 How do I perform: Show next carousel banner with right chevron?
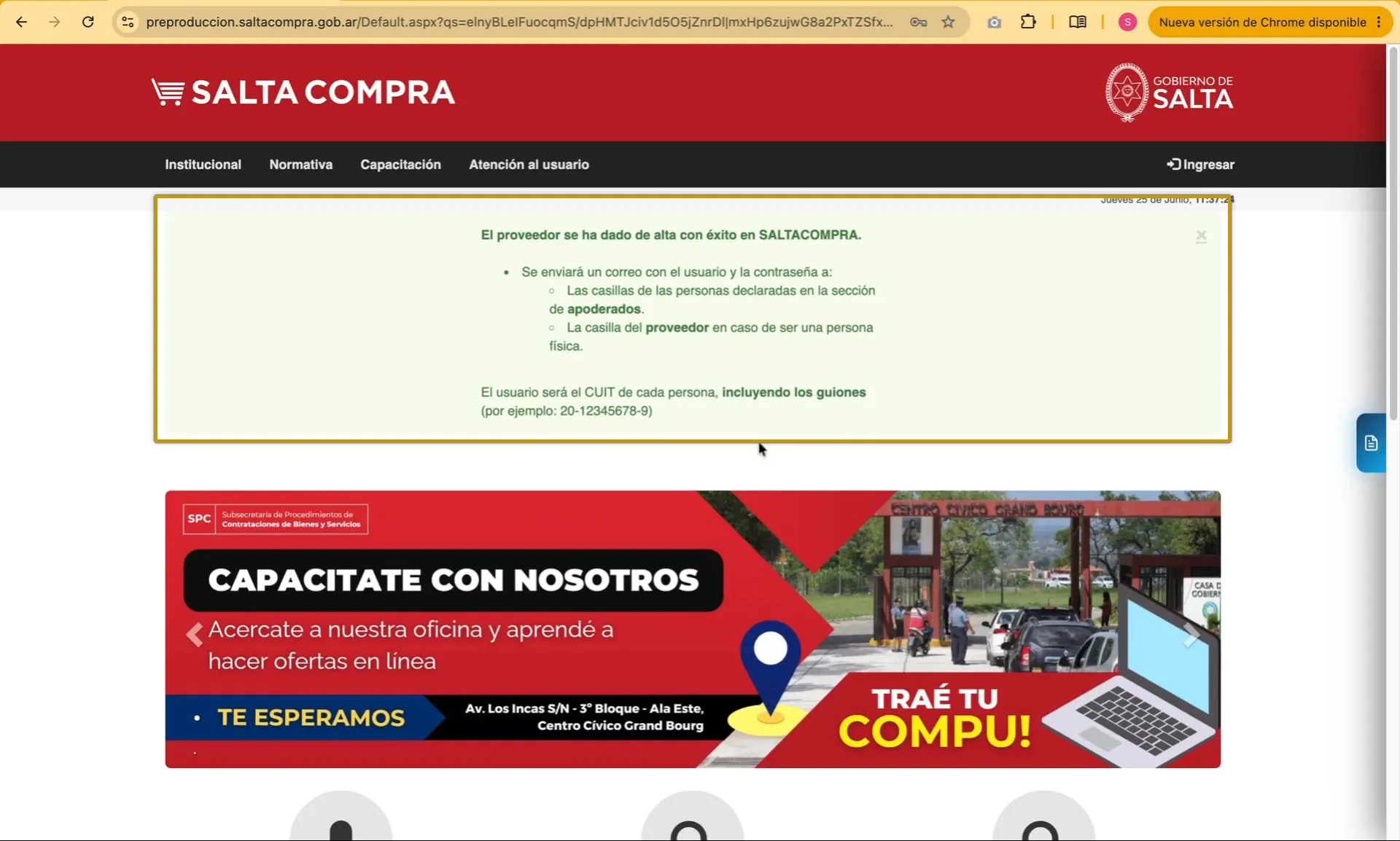(x=1191, y=634)
